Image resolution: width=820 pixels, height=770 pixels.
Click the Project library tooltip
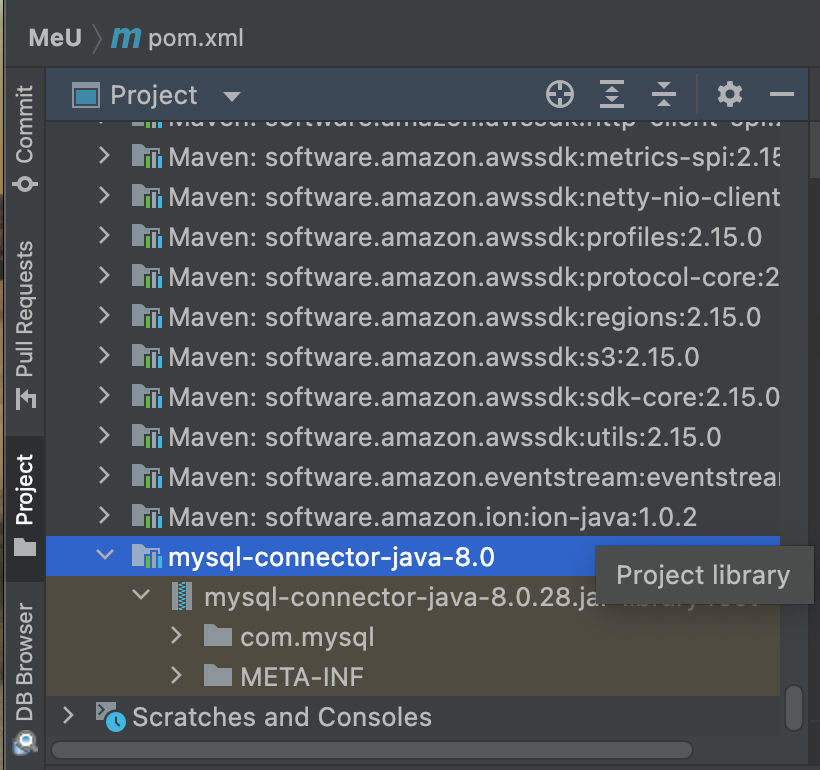[x=704, y=575]
